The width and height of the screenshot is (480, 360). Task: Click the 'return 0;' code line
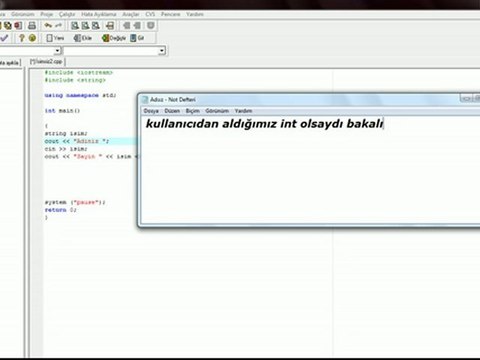tap(61, 210)
